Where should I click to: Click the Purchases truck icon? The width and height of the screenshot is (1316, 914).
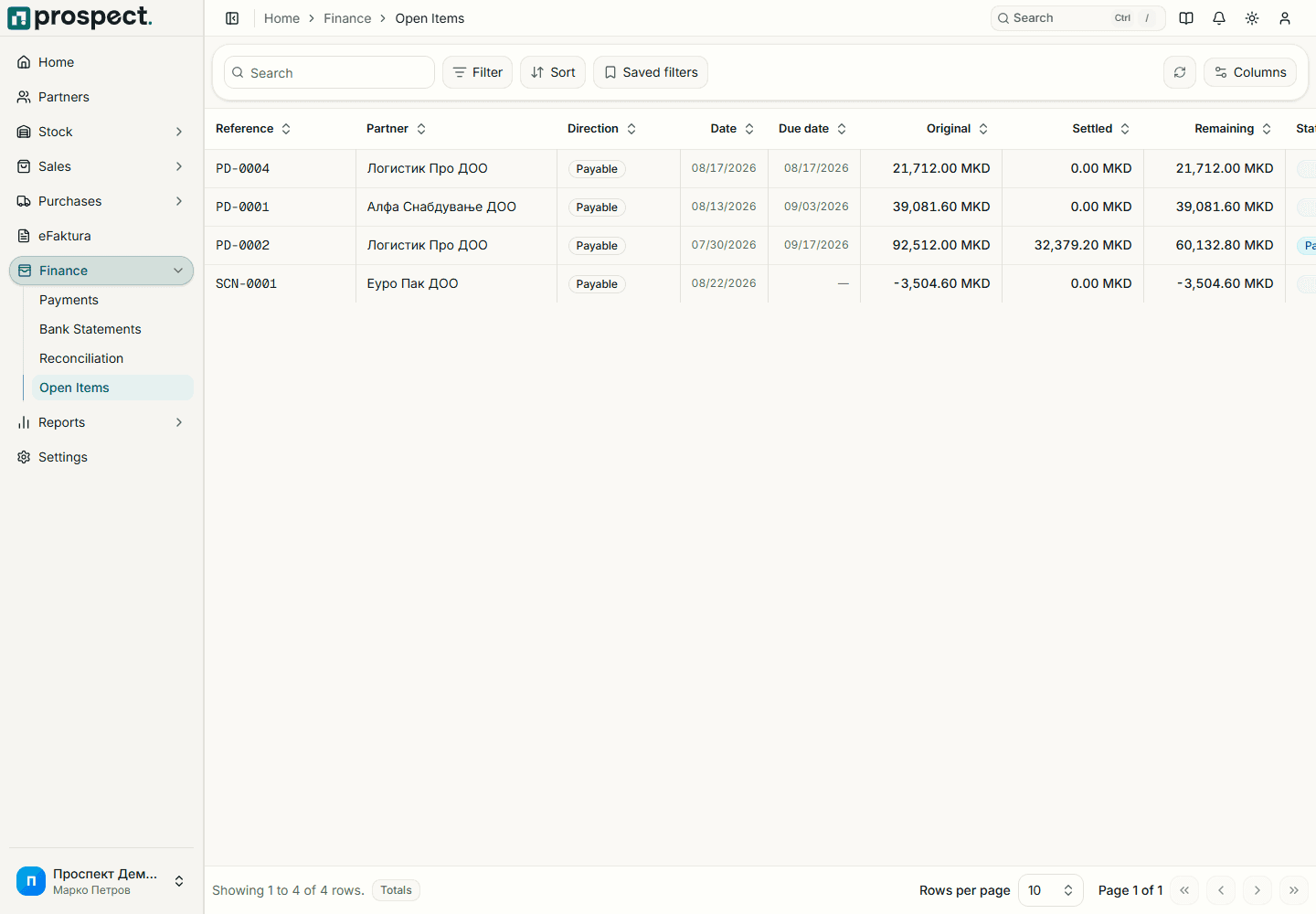pyautogui.click(x=24, y=201)
